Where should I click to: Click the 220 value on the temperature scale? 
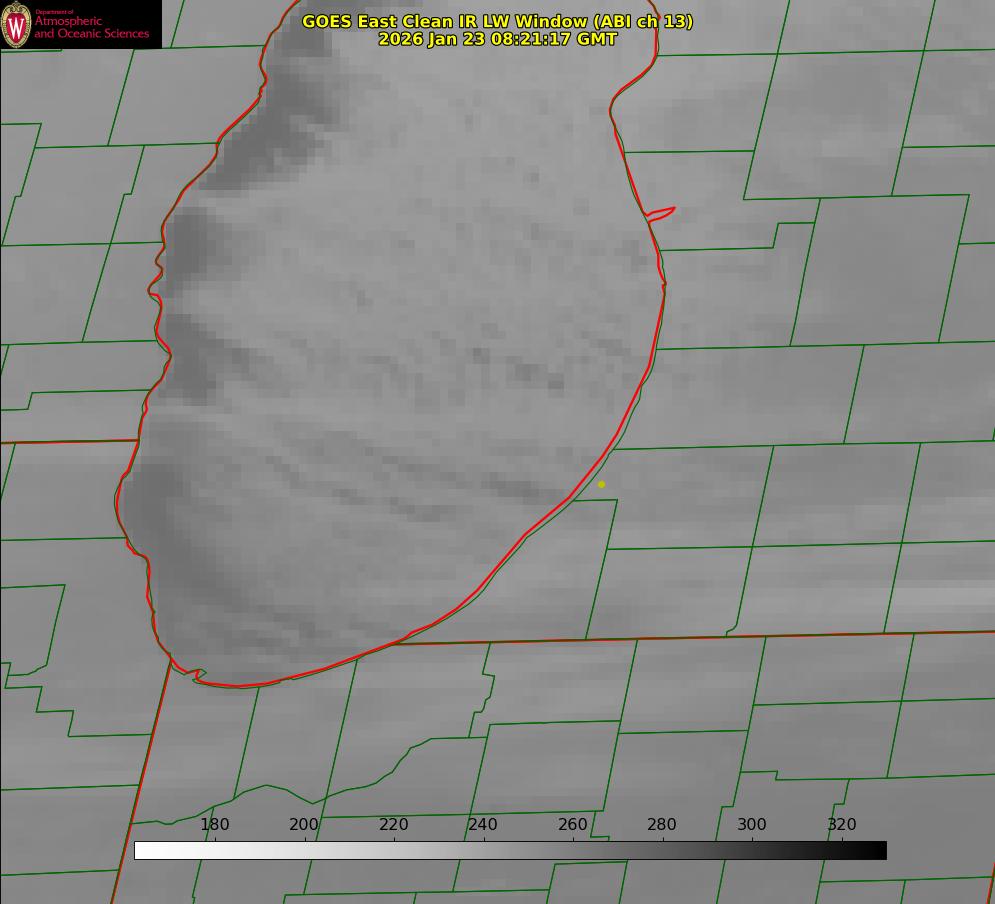393,824
